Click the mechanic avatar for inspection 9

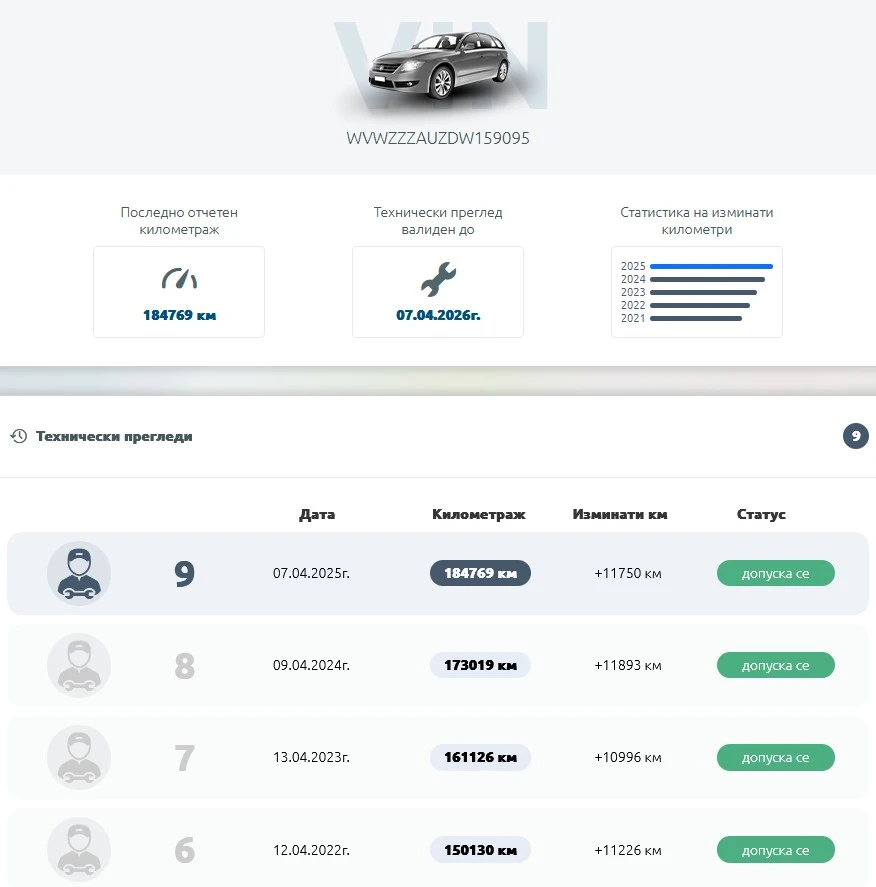click(79, 574)
